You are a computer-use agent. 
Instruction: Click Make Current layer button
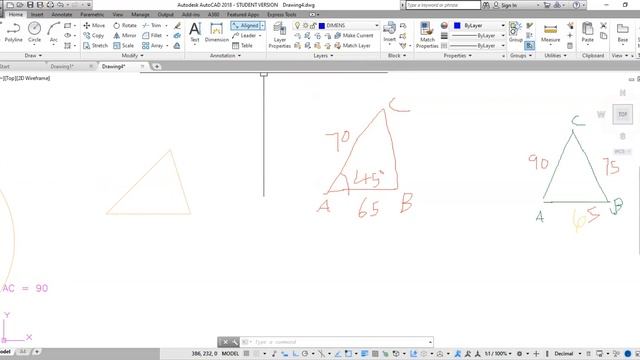pos(354,36)
